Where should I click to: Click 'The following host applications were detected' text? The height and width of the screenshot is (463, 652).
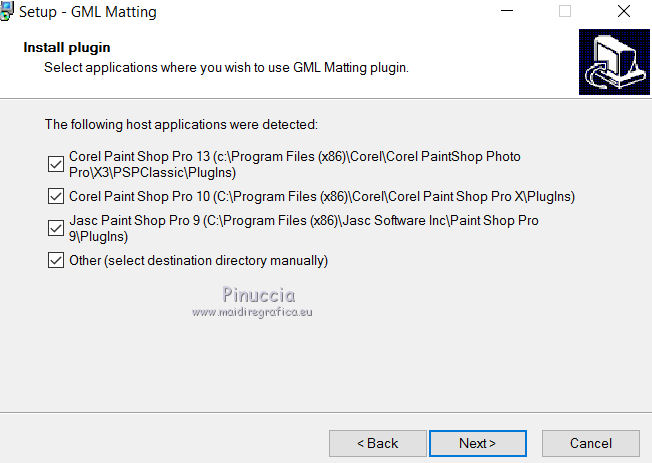[181, 125]
